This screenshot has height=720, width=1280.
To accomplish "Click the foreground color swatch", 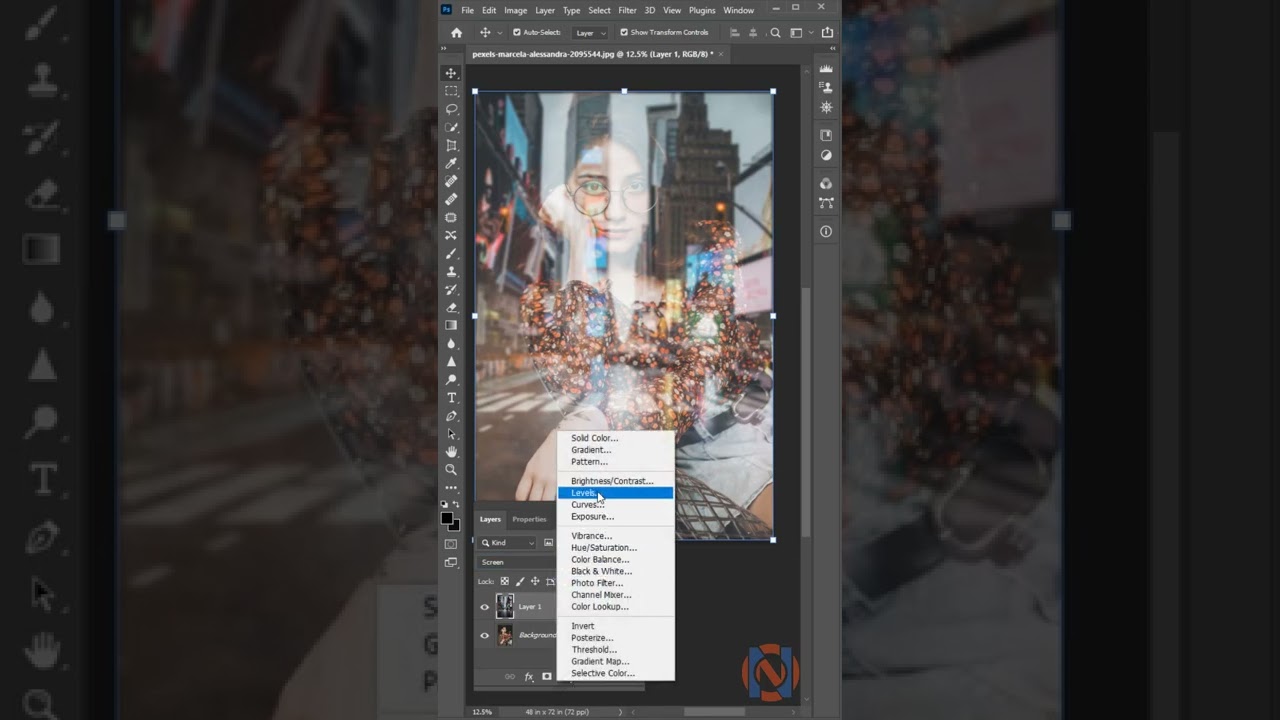I will [x=447, y=518].
